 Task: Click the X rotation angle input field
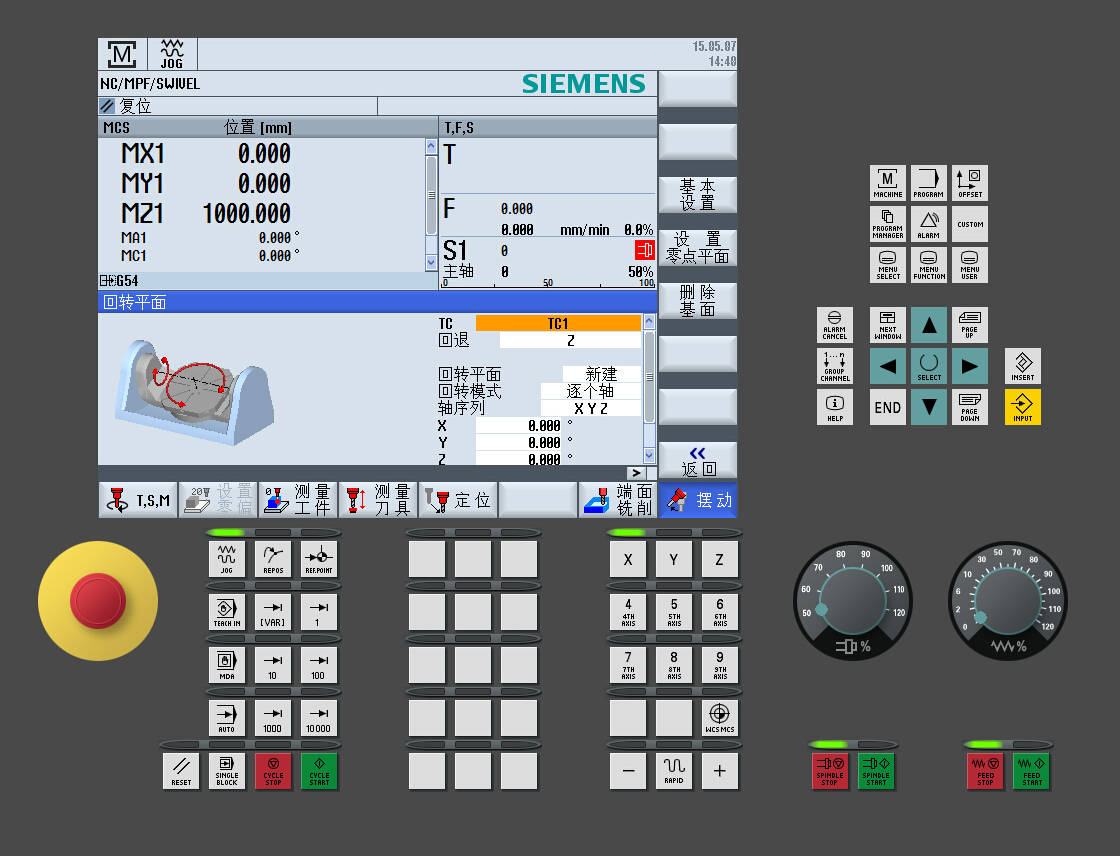(x=520, y=425)
